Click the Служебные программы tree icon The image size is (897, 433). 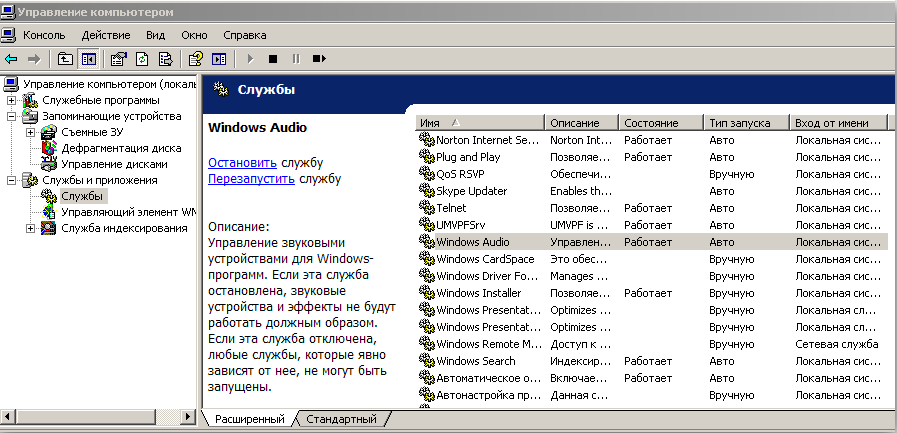click(x=30, y=100)
